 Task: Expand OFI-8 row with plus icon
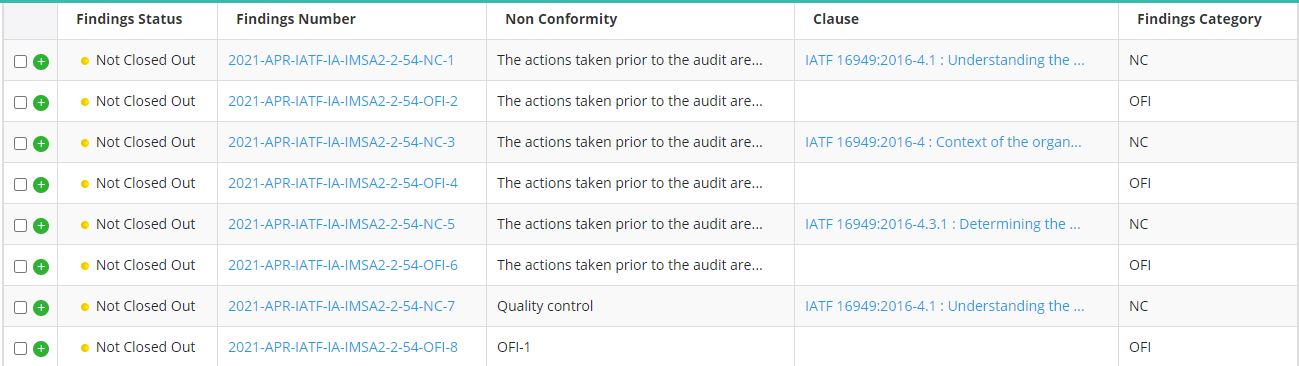(41, 348)
